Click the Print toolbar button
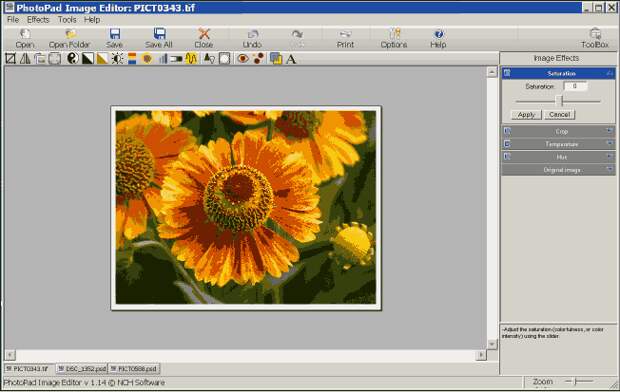The width and height of the screenshot is (620, 392). (345, 38)
